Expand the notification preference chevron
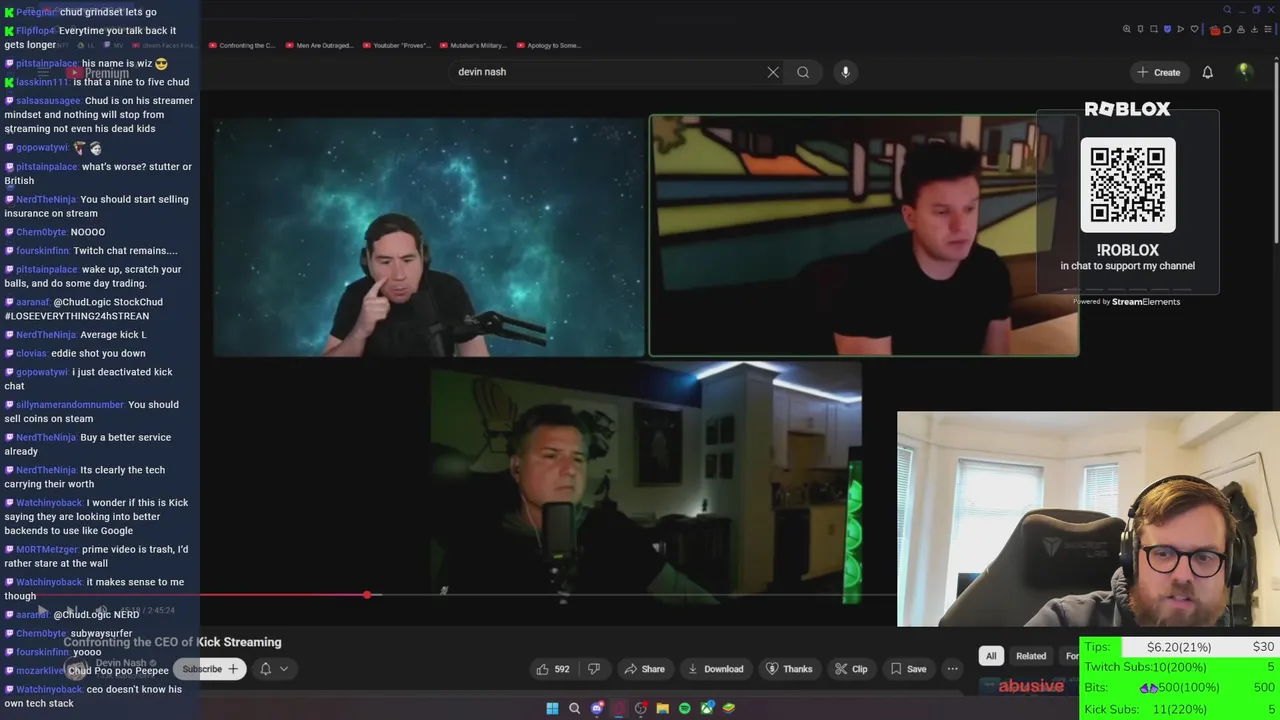Screen dimensions: 1280x720 284,669
